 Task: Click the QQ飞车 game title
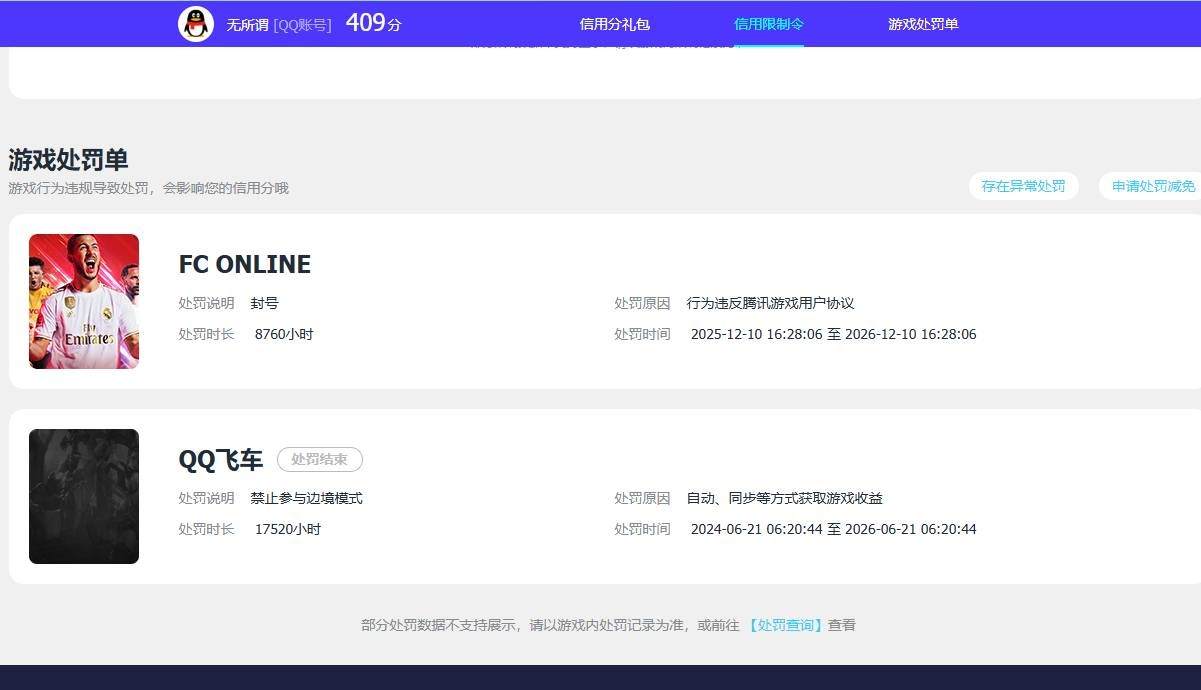221,460
